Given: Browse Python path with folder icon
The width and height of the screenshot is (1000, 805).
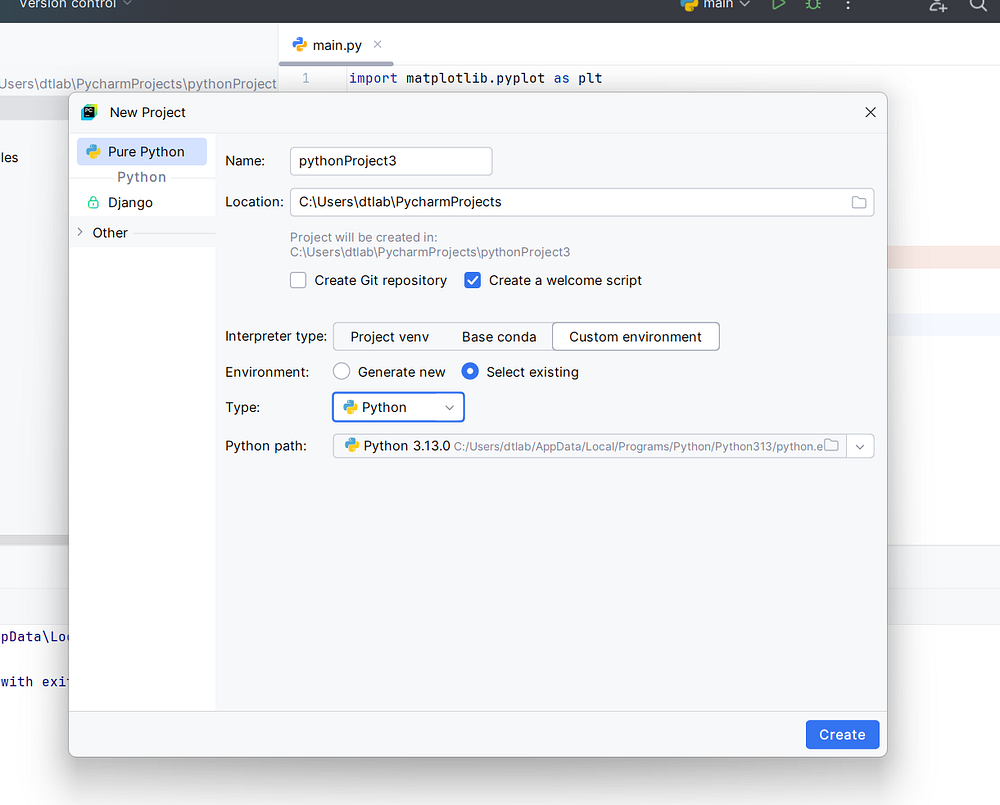Looking at the screenshot, I should click(832, 445).
